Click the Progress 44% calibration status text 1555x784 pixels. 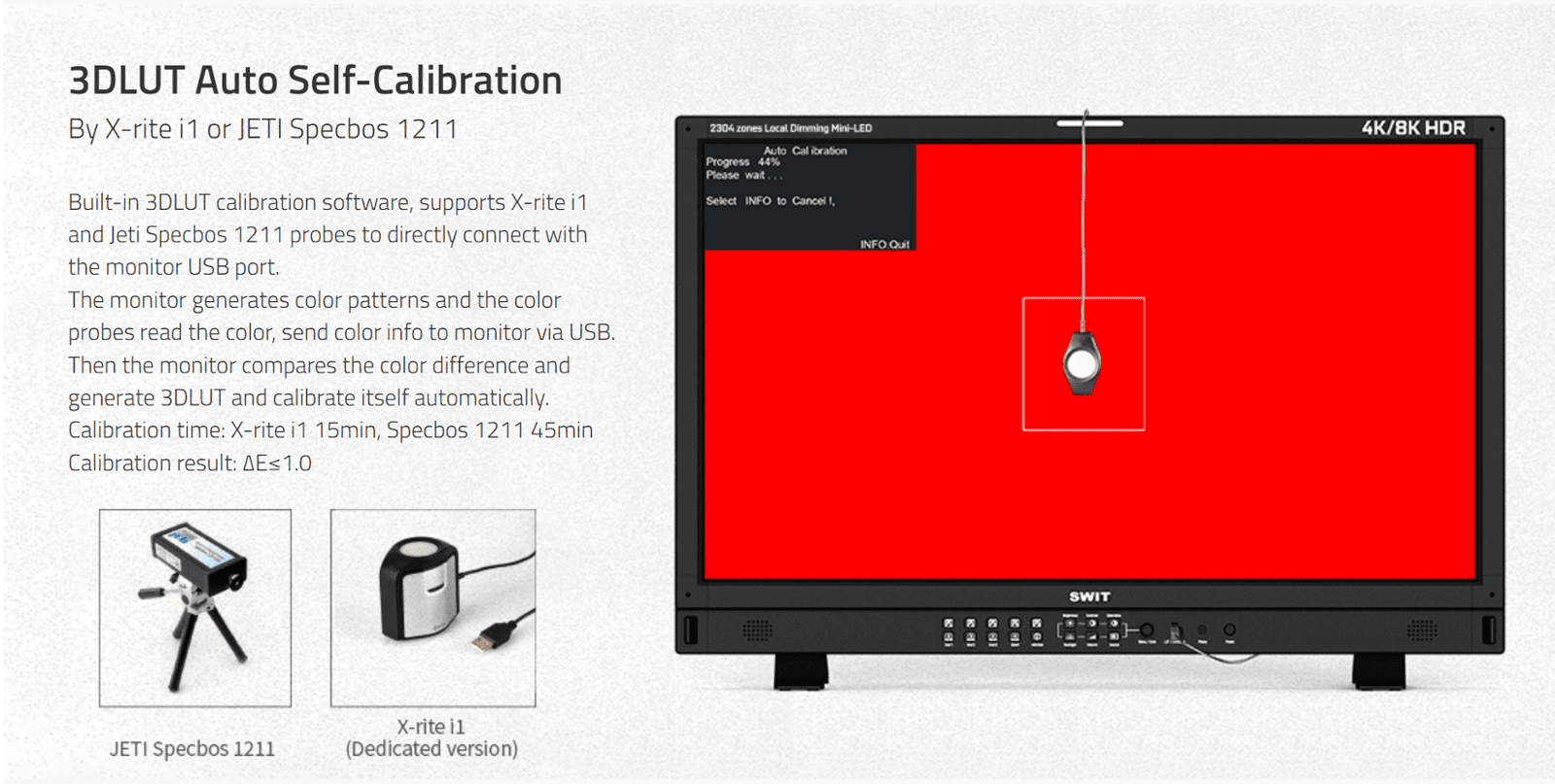tap(743, 162)
